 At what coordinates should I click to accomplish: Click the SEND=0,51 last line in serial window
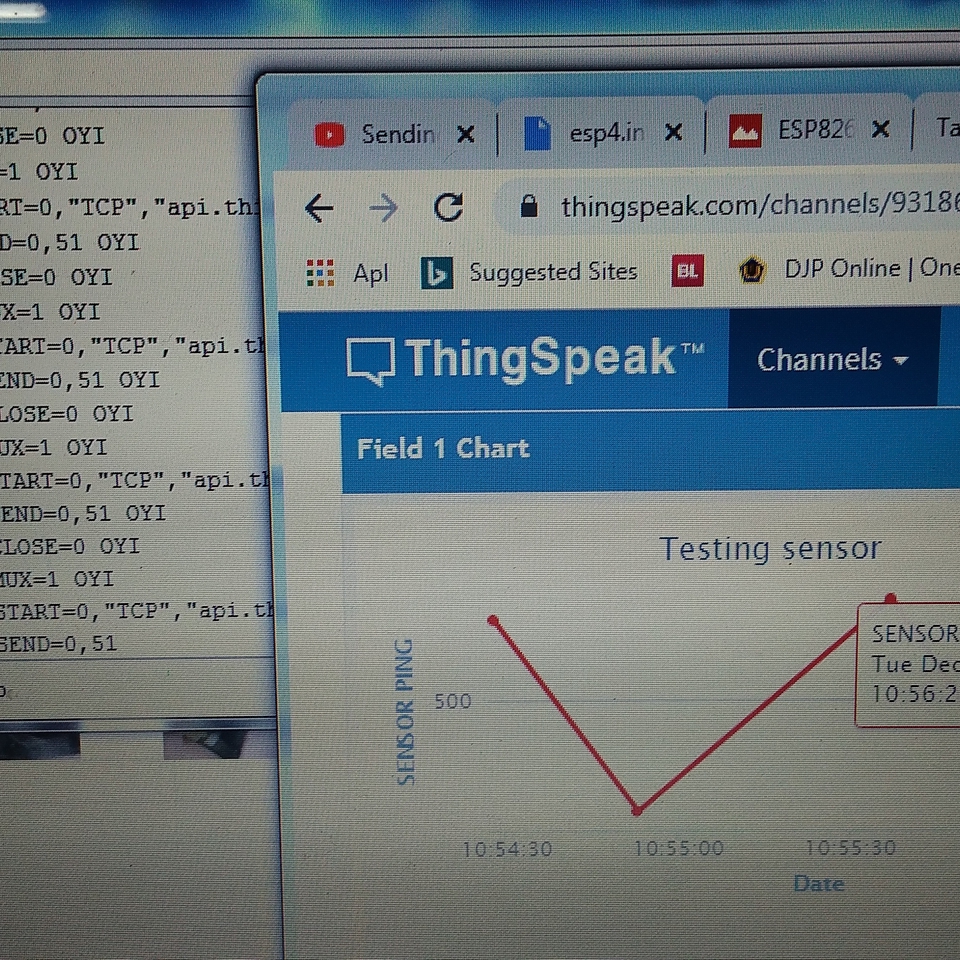pos(58,643)
